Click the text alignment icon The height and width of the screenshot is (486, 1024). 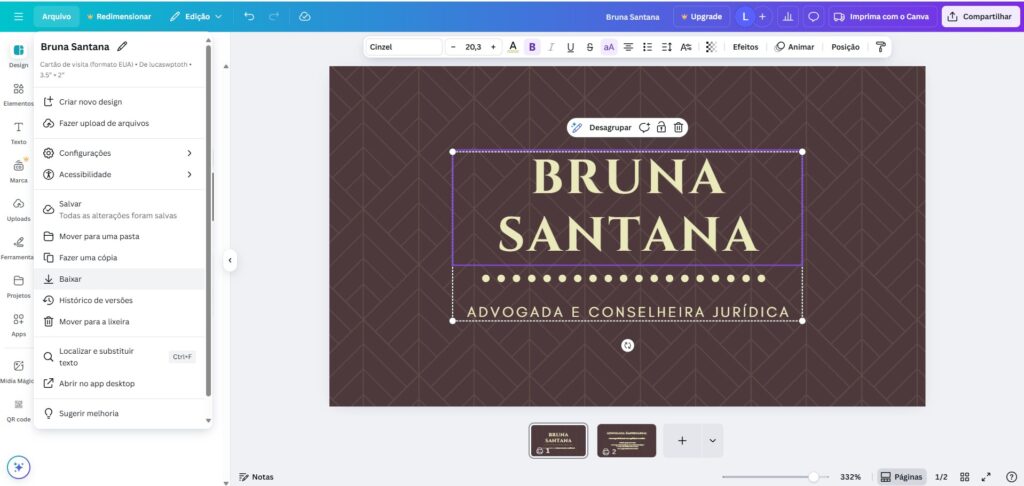coord(628,47)
